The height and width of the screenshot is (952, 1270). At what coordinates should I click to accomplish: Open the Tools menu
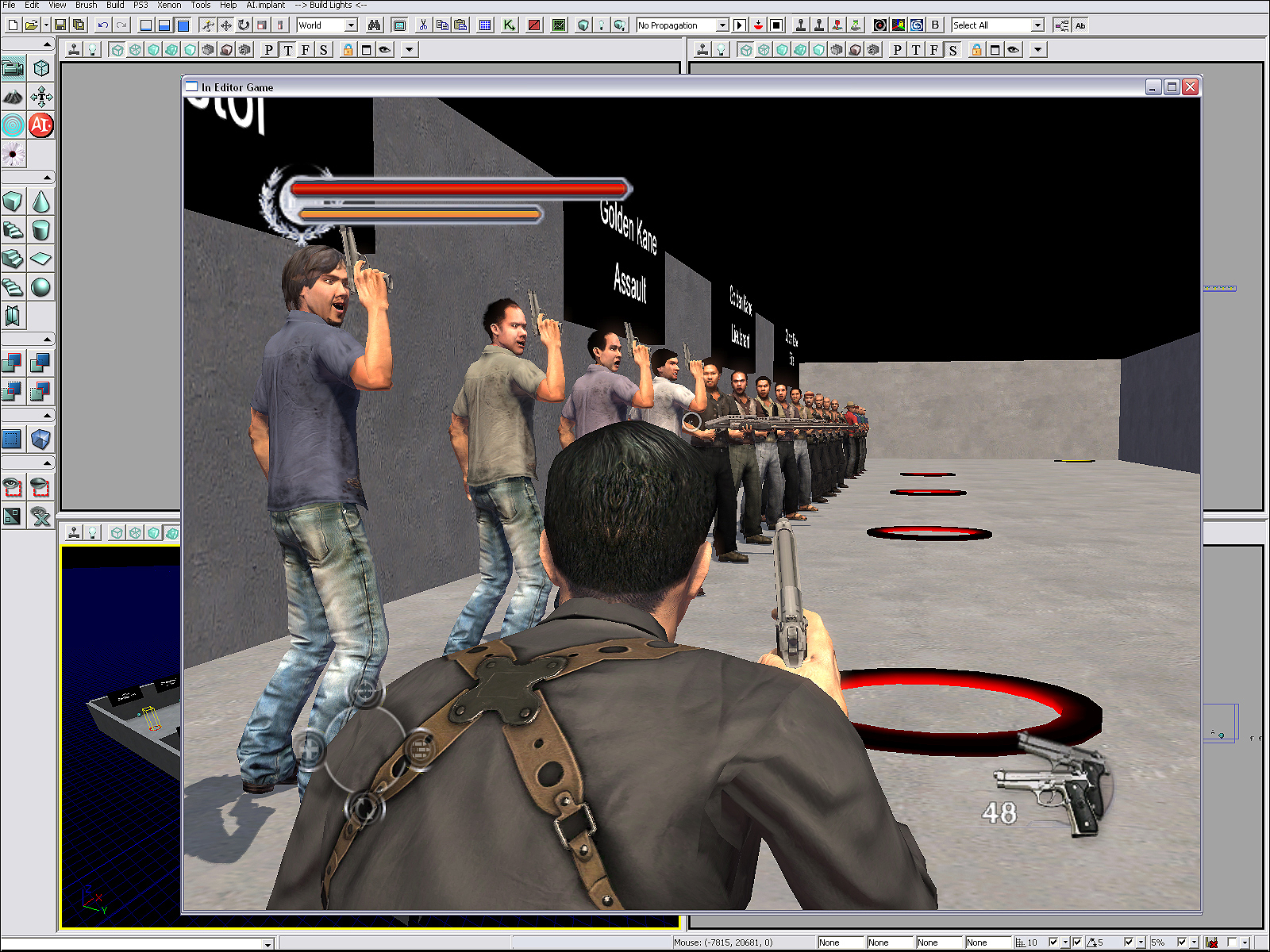pyautogui.click(x=200, y=5)
